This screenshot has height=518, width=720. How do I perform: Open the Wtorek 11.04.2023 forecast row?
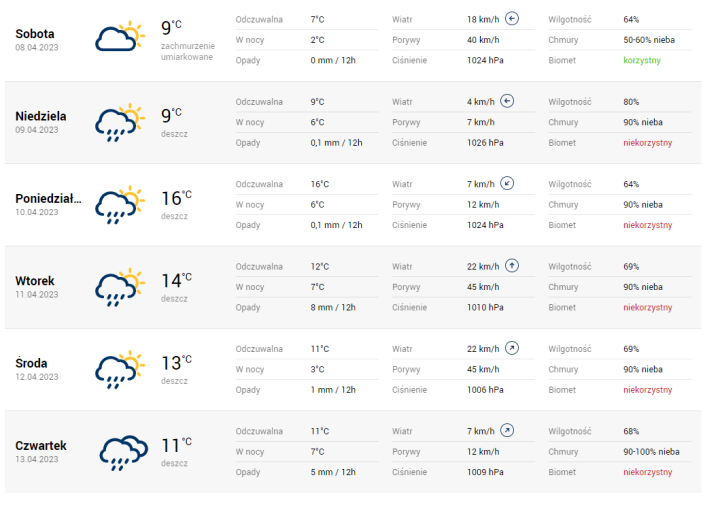coord(36,286)
